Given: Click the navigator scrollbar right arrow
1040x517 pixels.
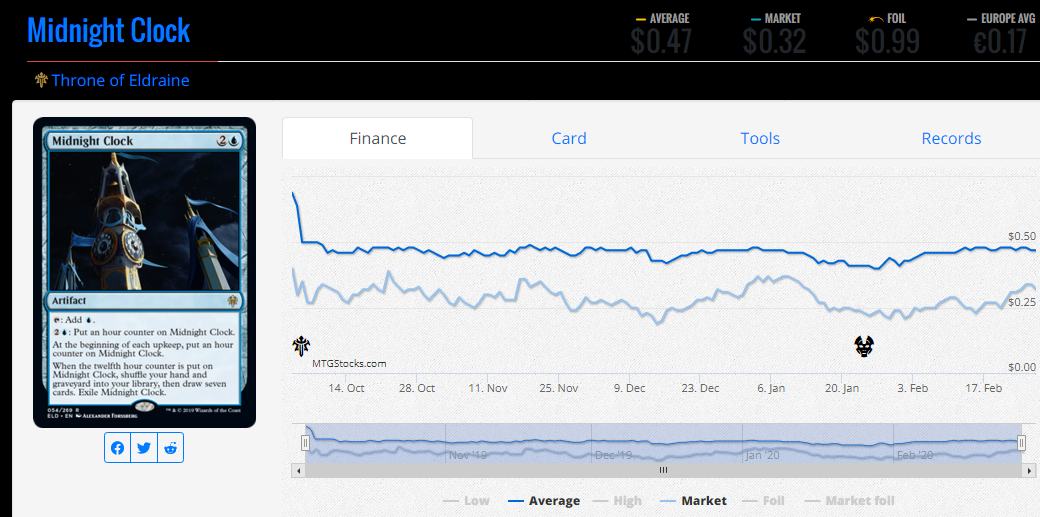Looking at the screenshot, I should pyautogui.click(x=1029, y=470).
